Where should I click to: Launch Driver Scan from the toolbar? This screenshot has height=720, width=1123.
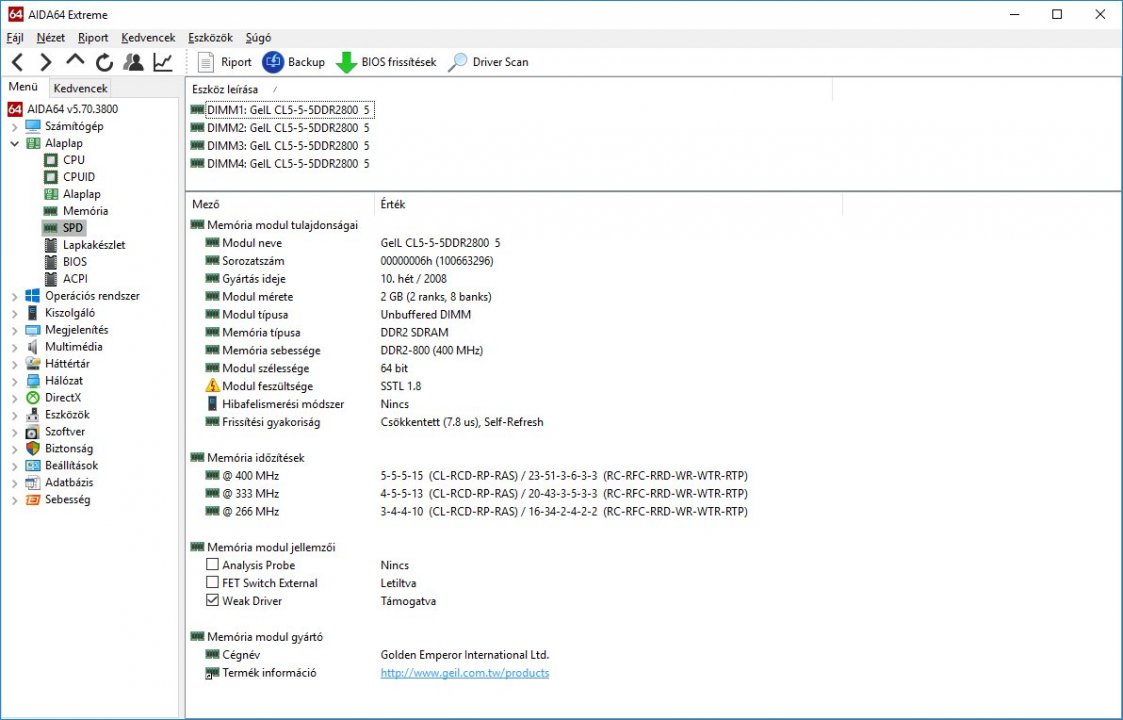pyautogui.click(x=488, y=62)
